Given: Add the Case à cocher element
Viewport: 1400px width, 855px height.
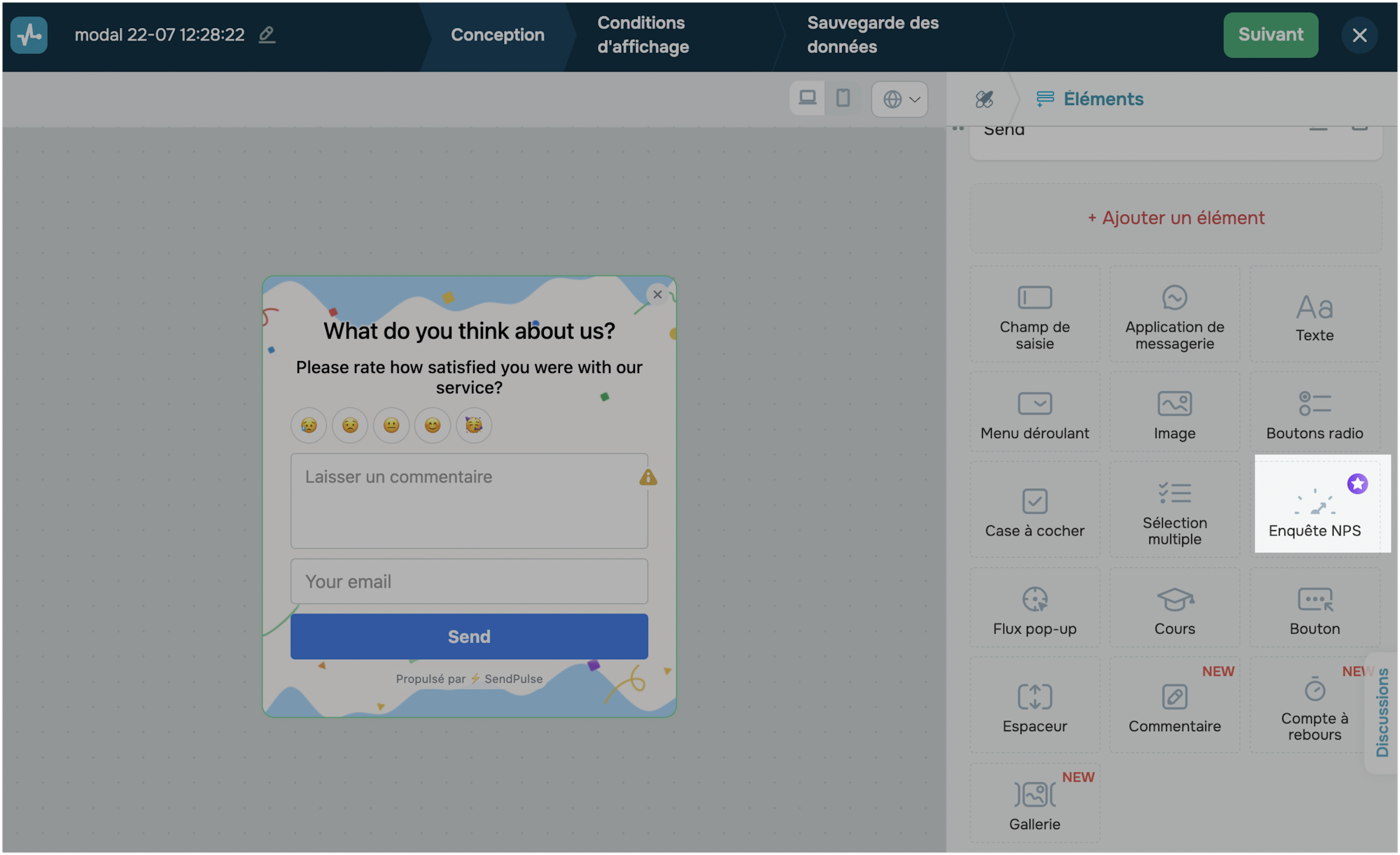Looking at the screenshot, I should [x=1035, y=511].
